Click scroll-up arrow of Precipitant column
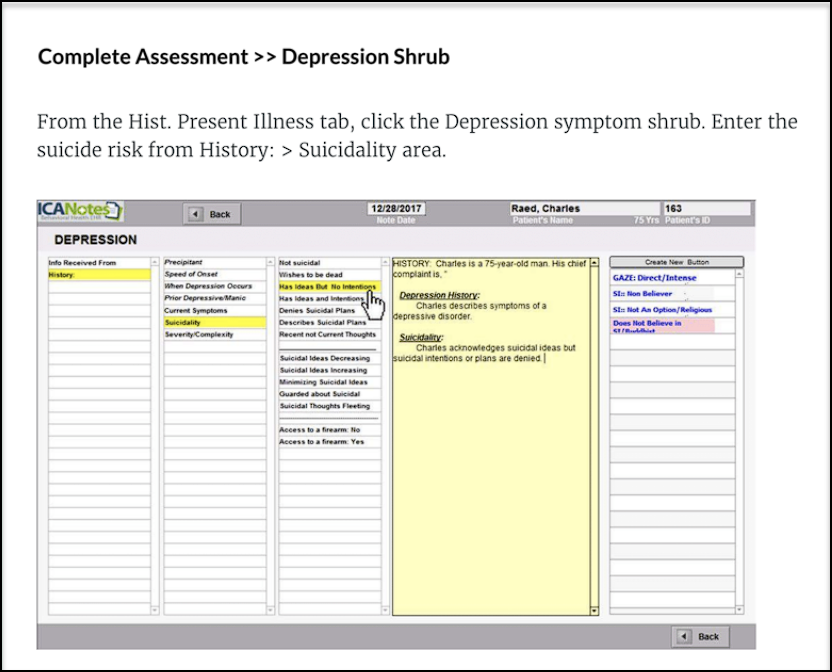 (x=270, y=262)
